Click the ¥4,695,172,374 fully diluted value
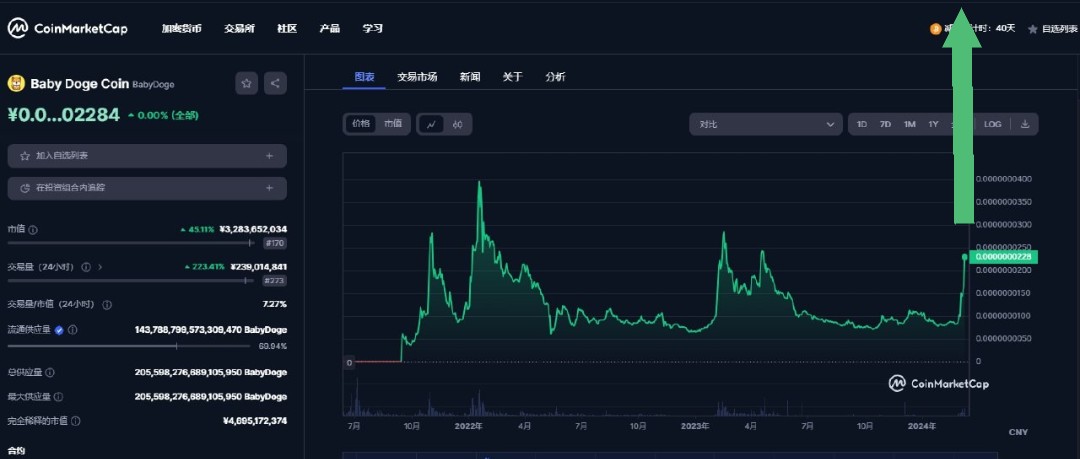1080x459 pixels. tap(255, 420)
